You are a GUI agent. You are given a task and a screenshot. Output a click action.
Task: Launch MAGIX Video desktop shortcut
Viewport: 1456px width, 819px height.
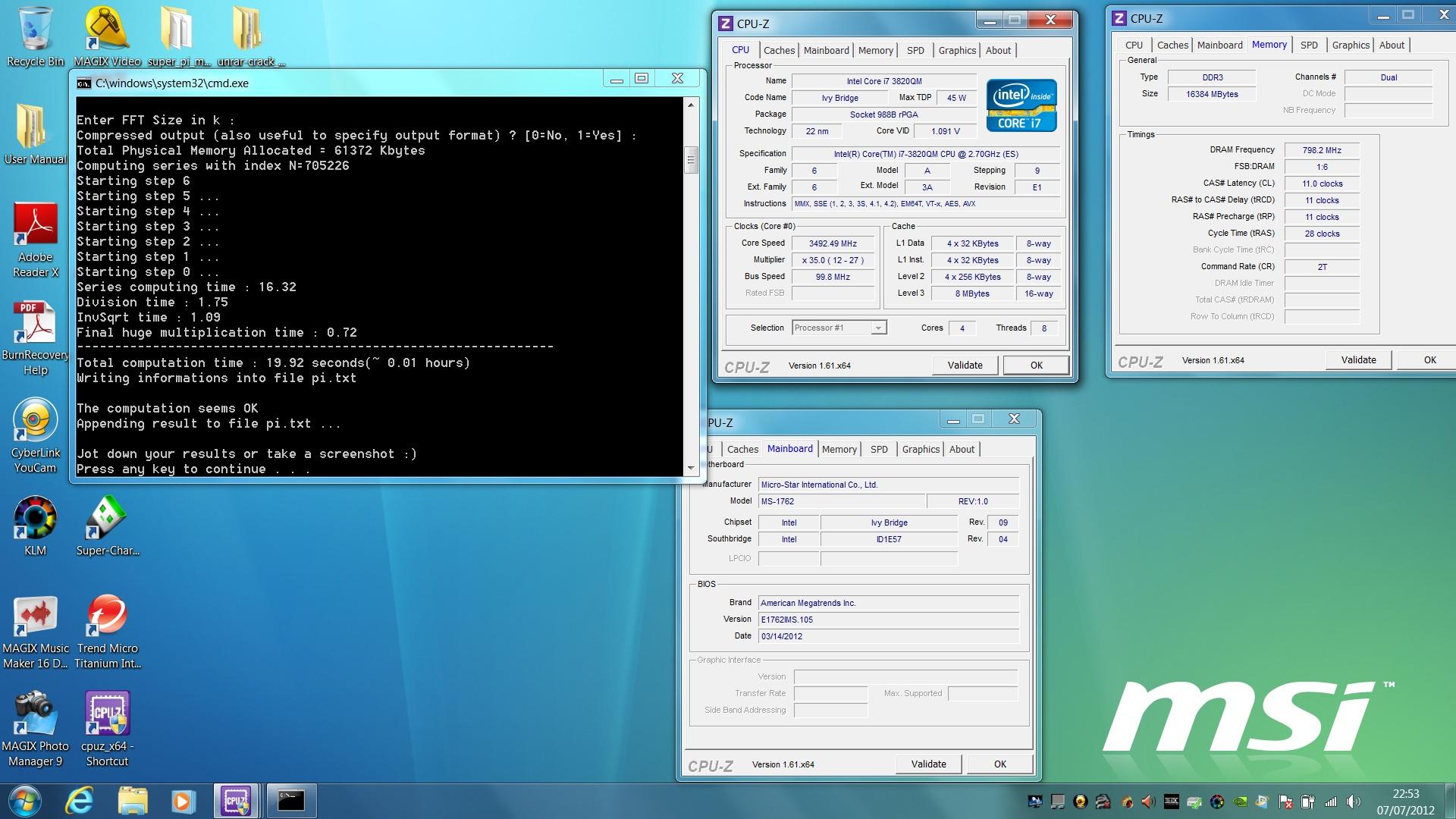[107, 36]
